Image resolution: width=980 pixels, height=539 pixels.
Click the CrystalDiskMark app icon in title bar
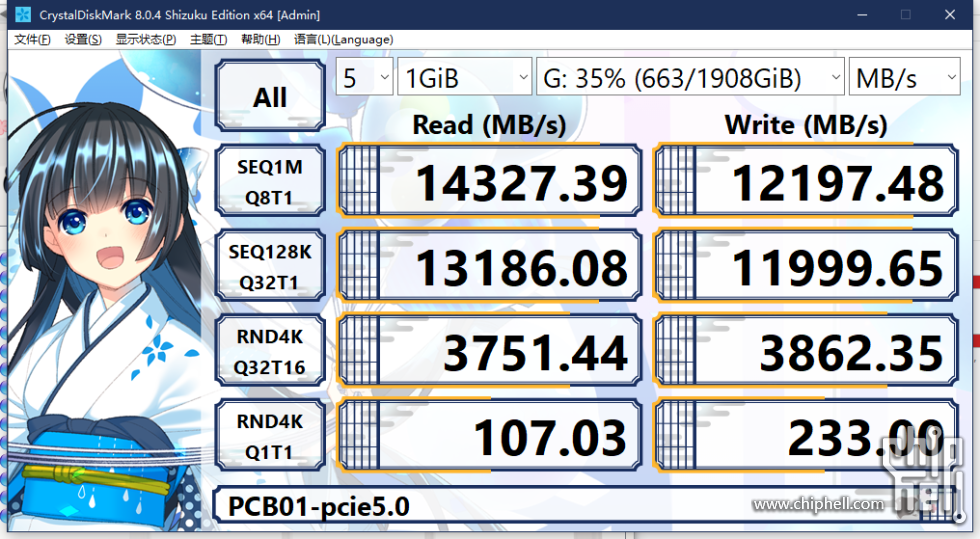click(22, 14)
